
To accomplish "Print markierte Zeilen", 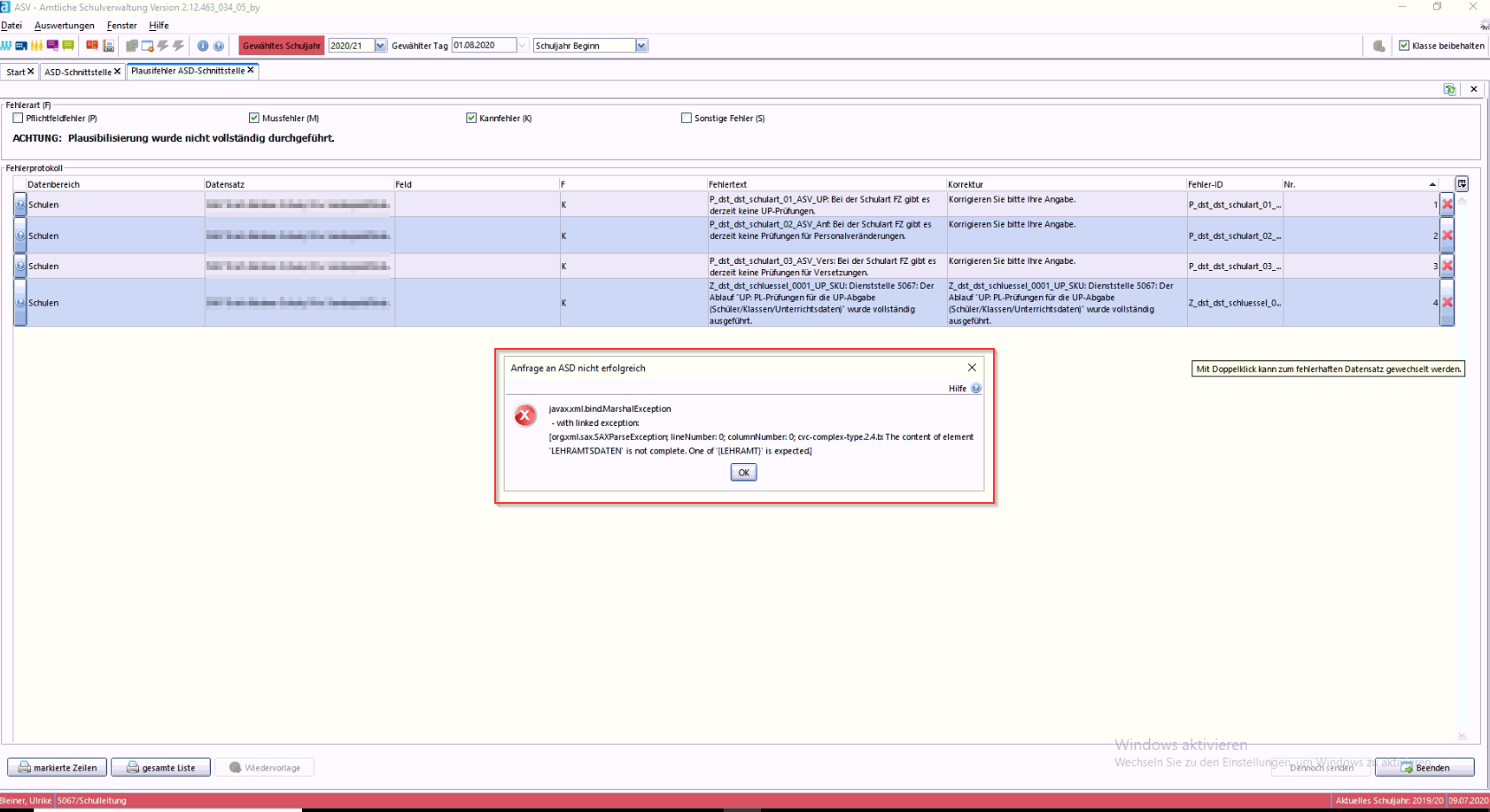I will pyautogui.click(x=58, y=768).
